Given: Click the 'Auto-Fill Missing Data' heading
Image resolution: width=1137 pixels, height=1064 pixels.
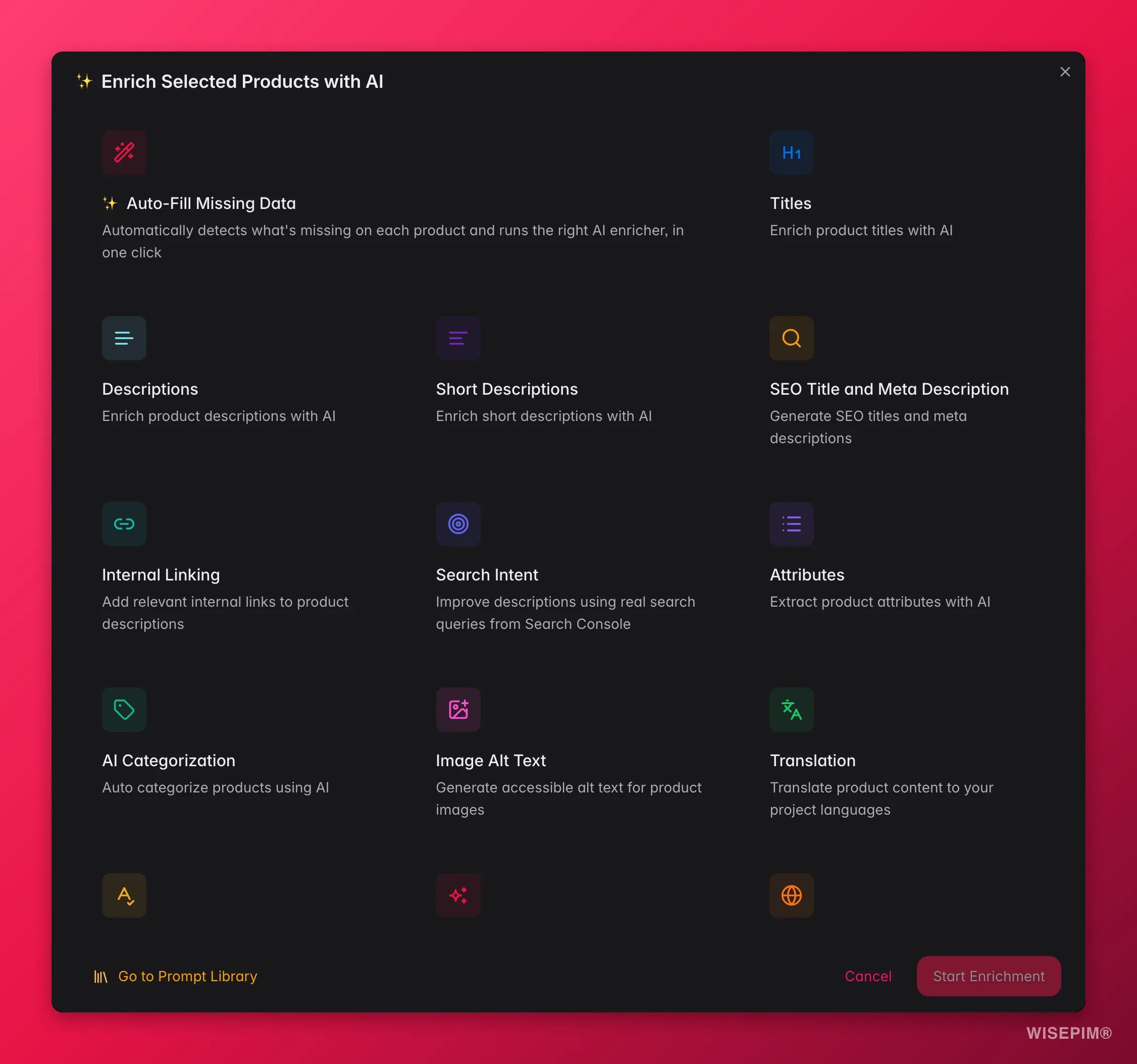Looking at the screenshot, I should pos(211,203).
